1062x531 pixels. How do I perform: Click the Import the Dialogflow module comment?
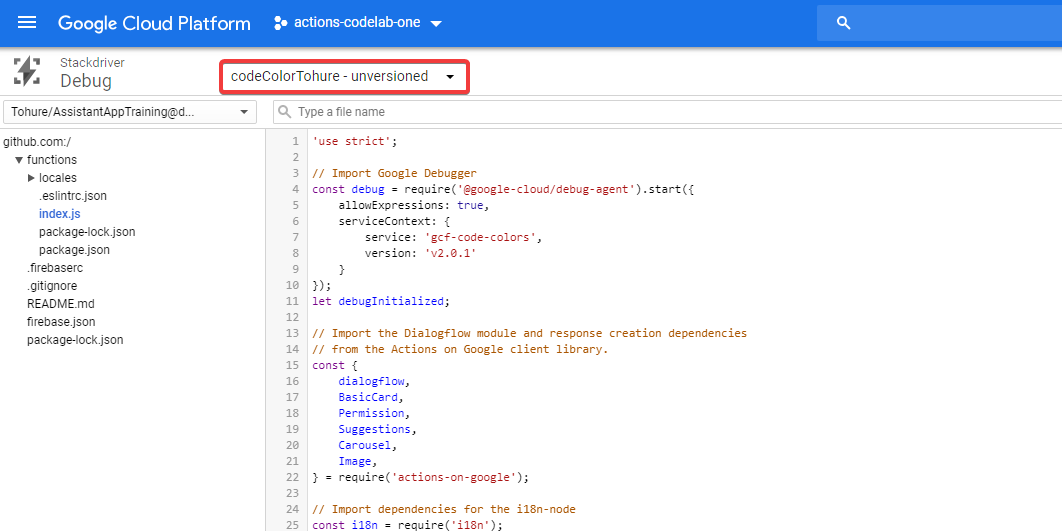tap(529, 333)
